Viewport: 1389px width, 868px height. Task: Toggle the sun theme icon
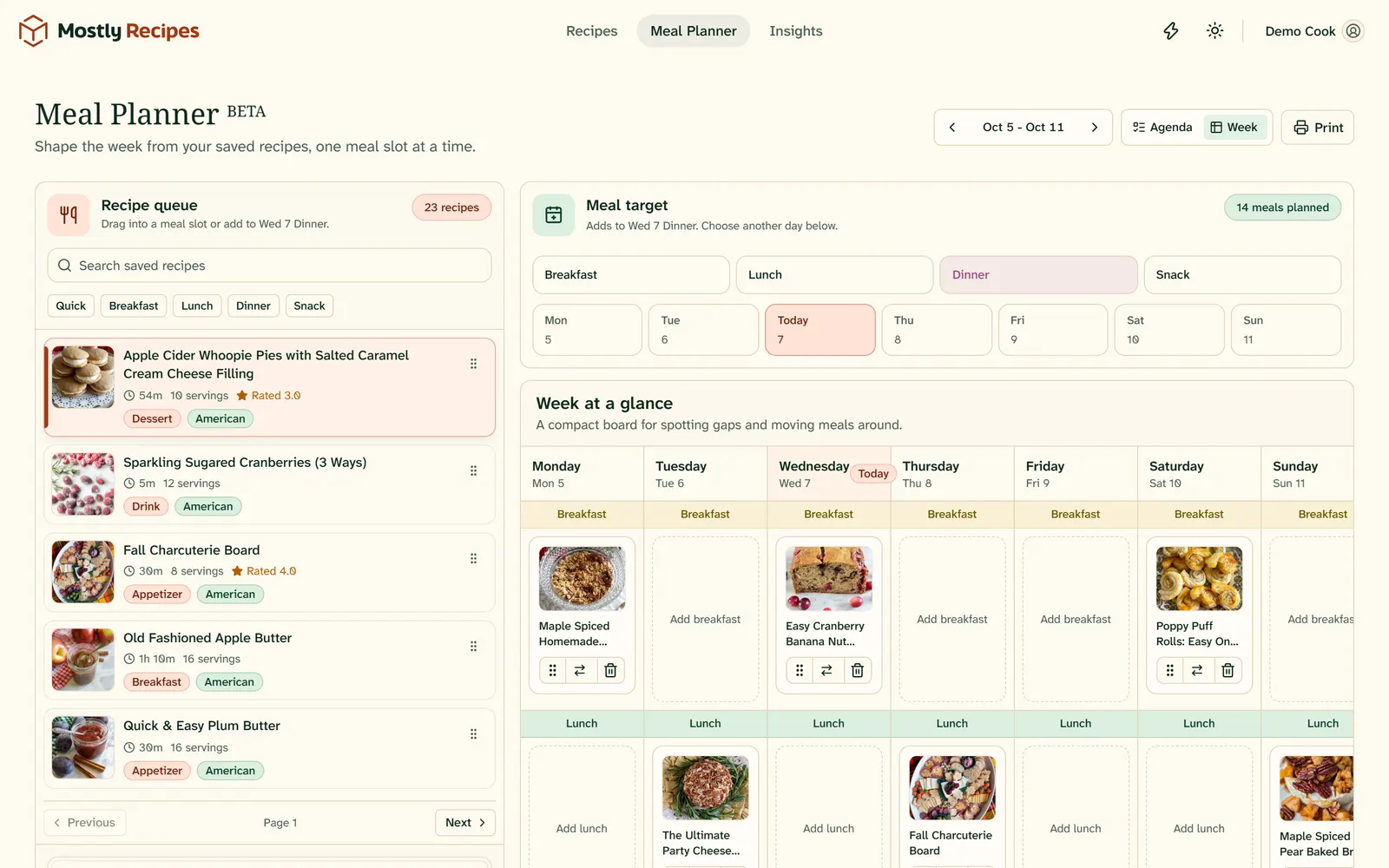coord(1215,31)
